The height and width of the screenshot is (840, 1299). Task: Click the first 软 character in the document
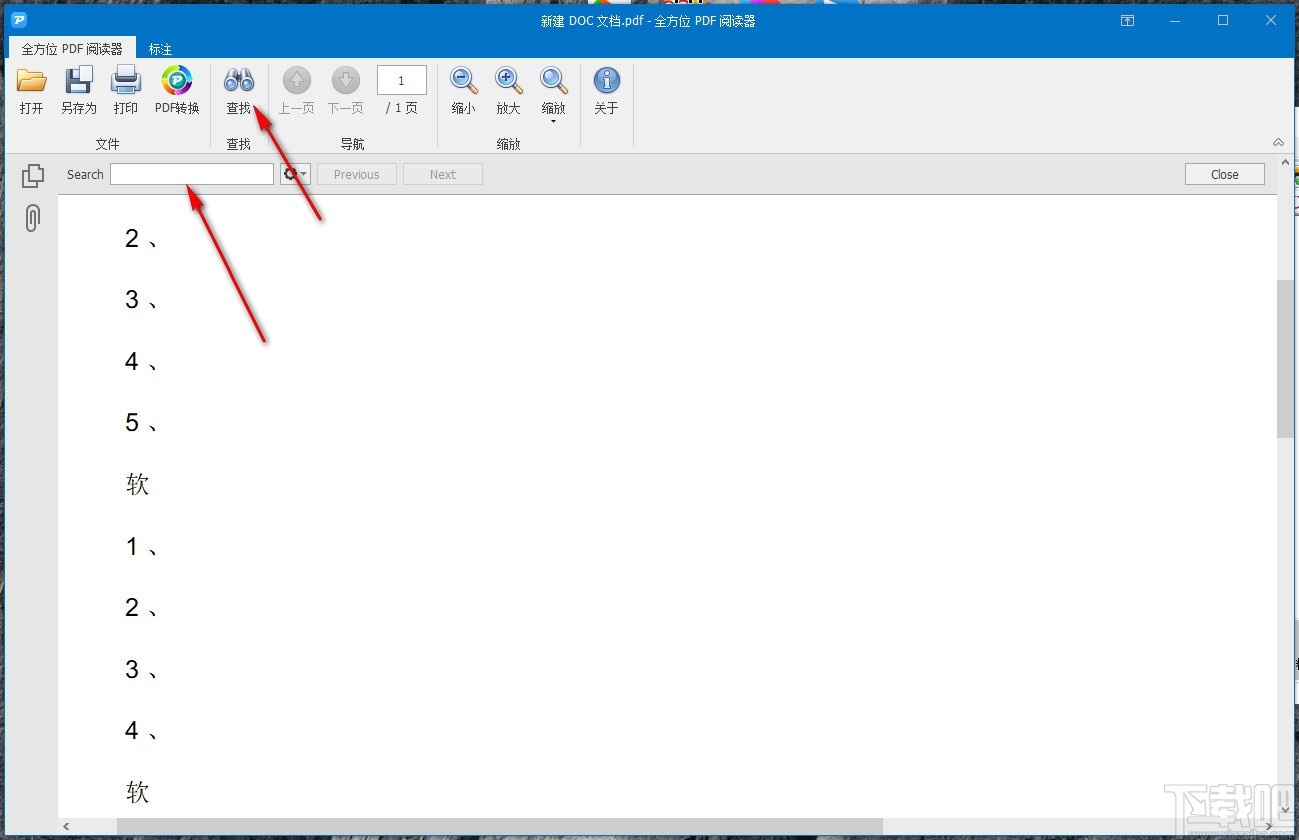[138, 484]
